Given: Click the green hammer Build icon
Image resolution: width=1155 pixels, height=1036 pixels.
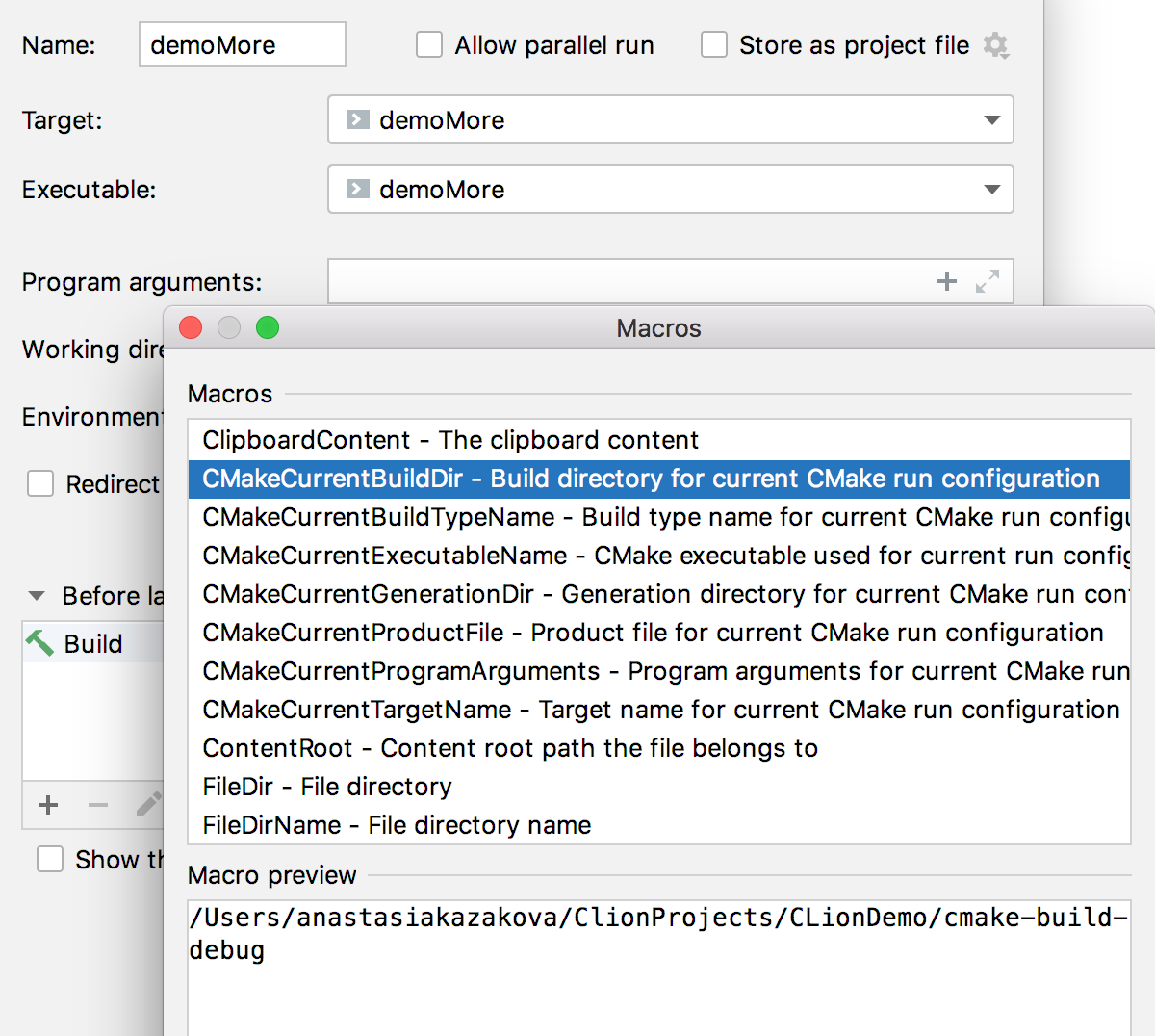Looking at the screenshot, I should [x=39, y=643].
